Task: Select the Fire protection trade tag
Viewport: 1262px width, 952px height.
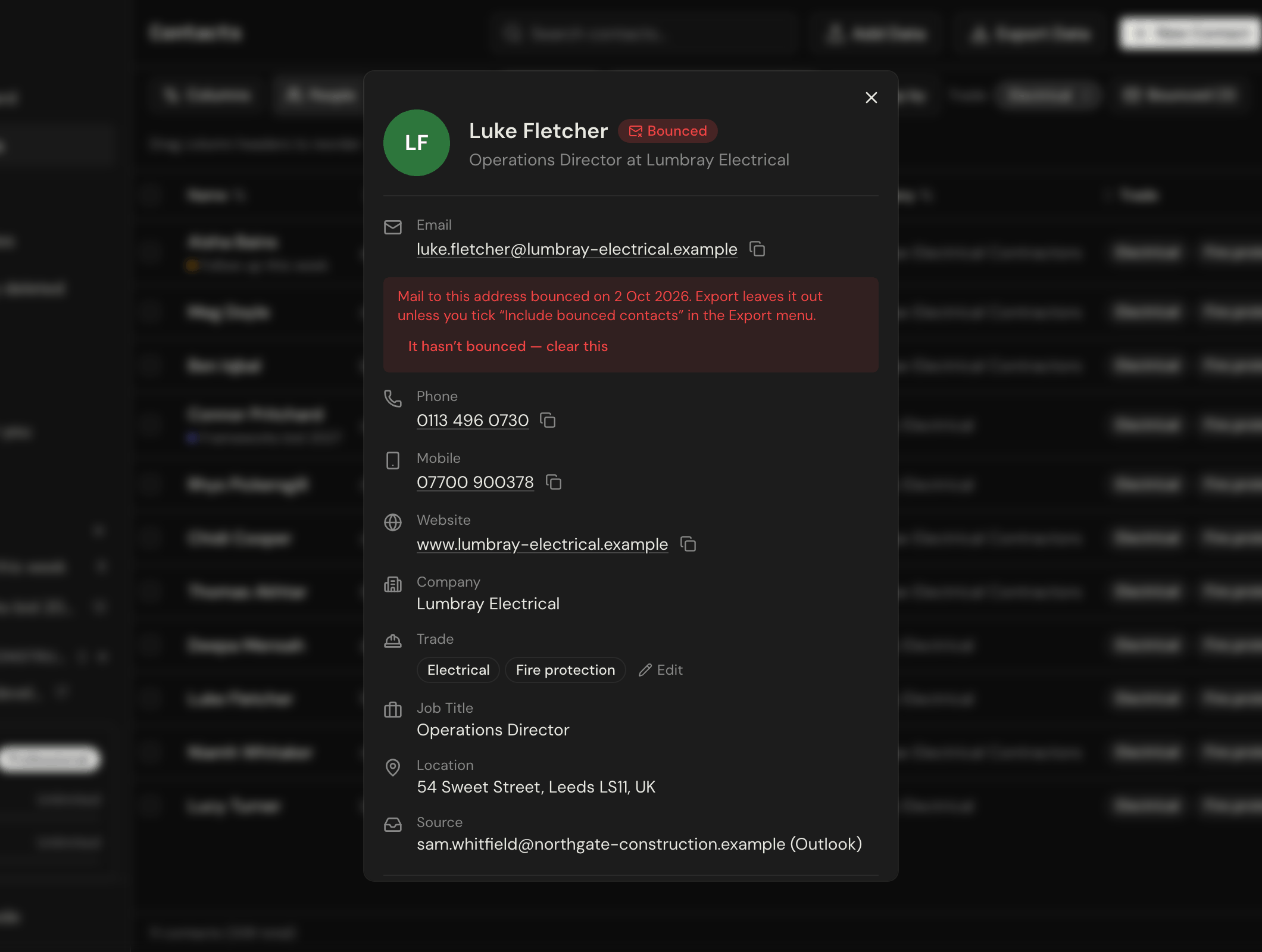Action: (x=566, y=670)
